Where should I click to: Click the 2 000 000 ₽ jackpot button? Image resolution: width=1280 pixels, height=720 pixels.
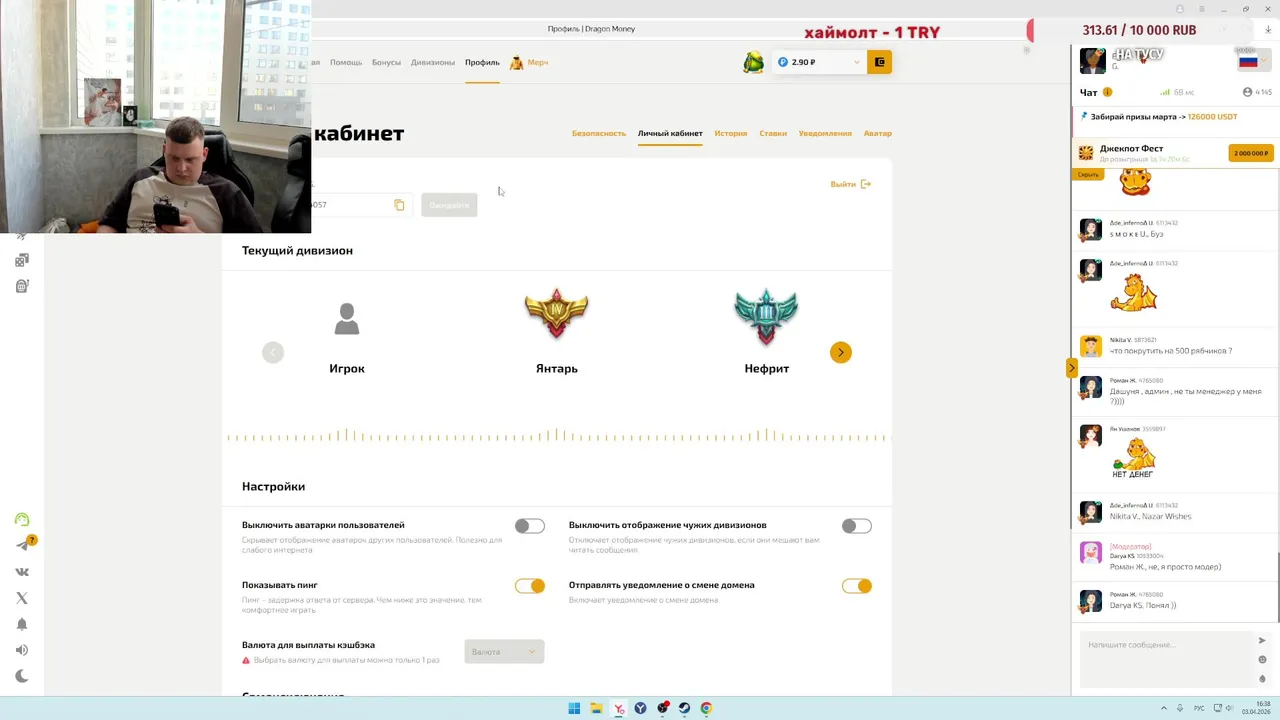click(x=1251, y=153)
